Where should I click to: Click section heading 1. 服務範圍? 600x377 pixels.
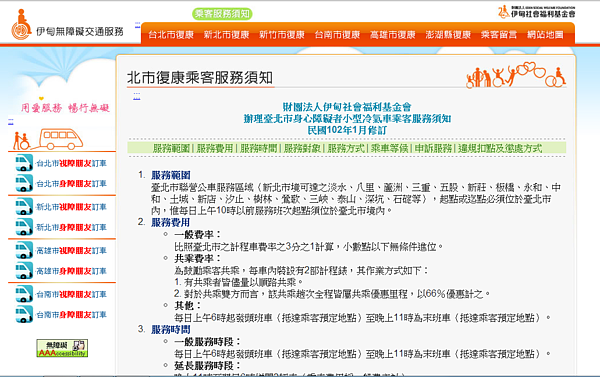coord(171,175)
